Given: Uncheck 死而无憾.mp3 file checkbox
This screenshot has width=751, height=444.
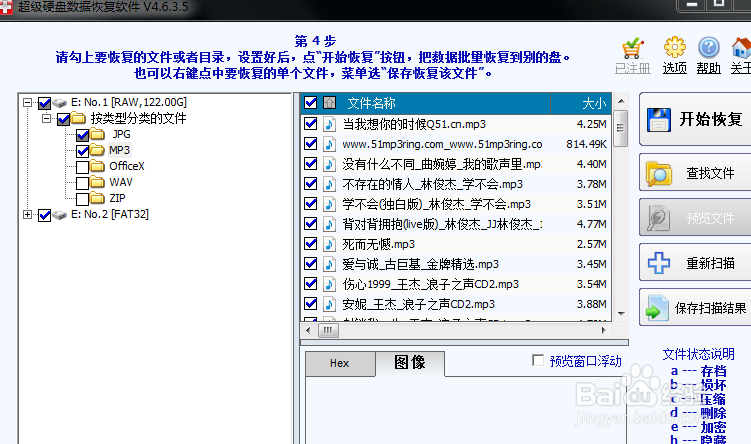Looking at the screenshot, I should point(310,244).
